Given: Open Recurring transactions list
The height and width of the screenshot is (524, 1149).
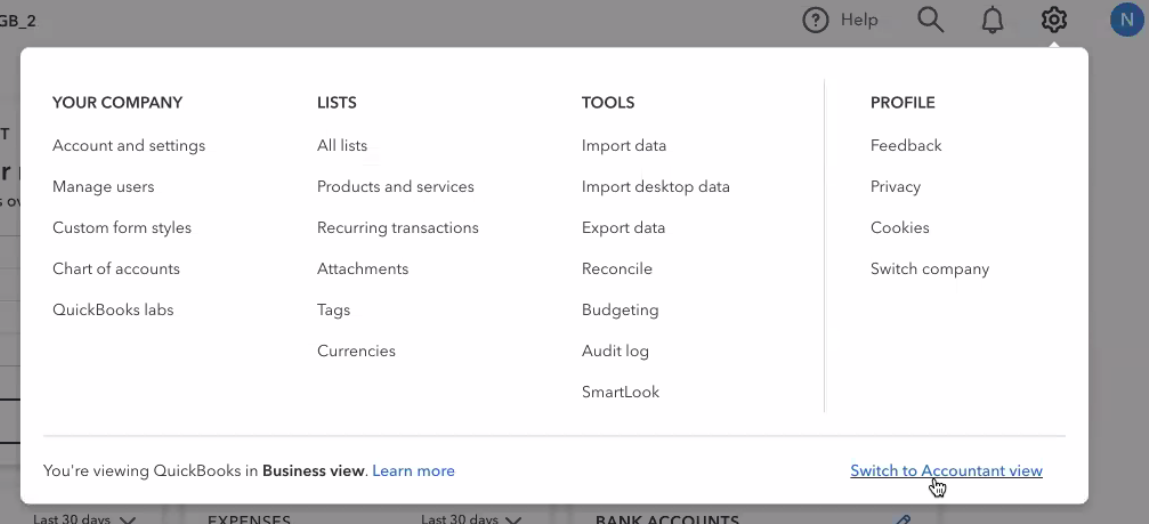Looking at the screenshot, I should 397,227.
